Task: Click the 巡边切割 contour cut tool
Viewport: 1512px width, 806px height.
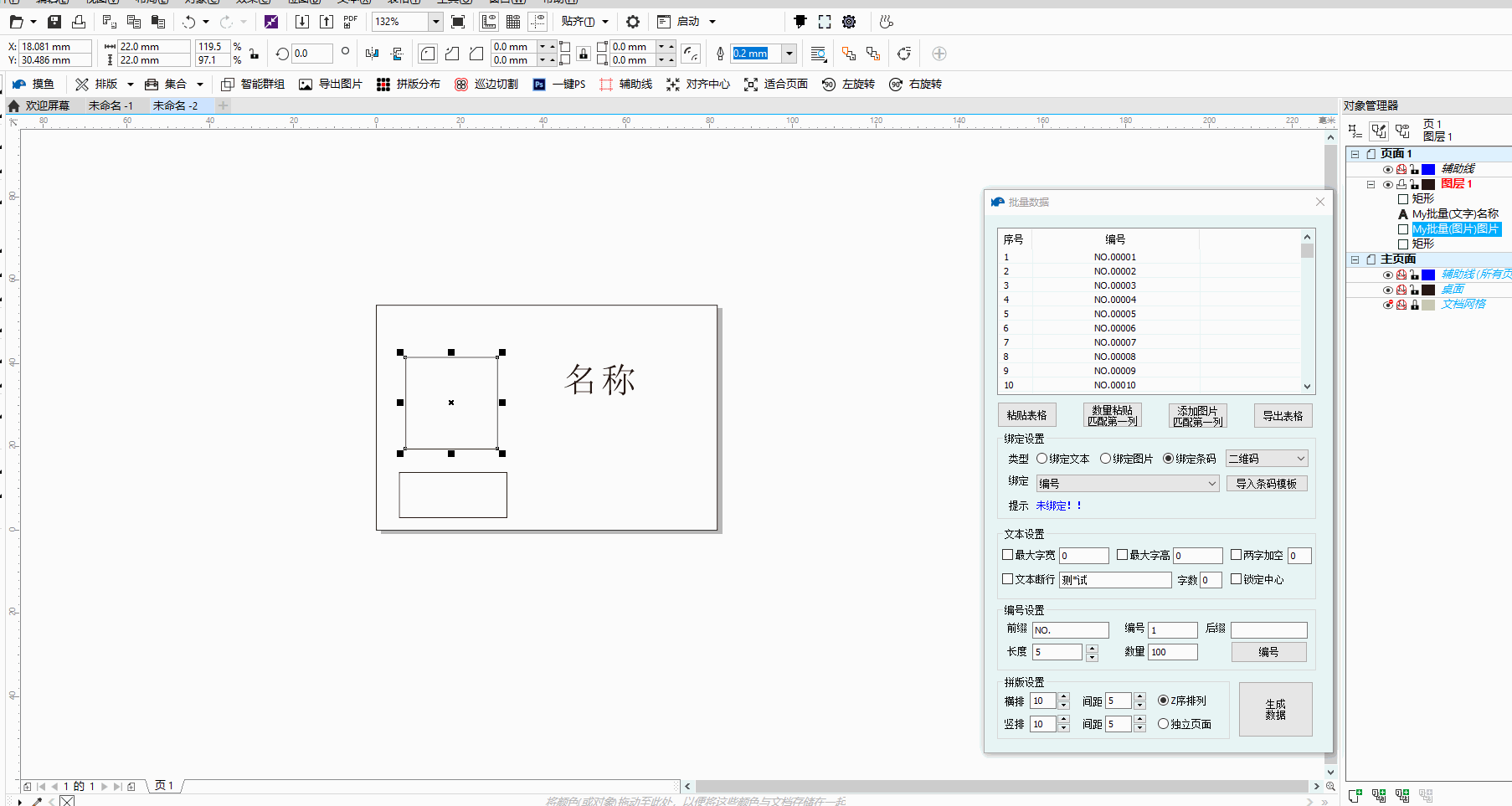Action: coord(486,85)
